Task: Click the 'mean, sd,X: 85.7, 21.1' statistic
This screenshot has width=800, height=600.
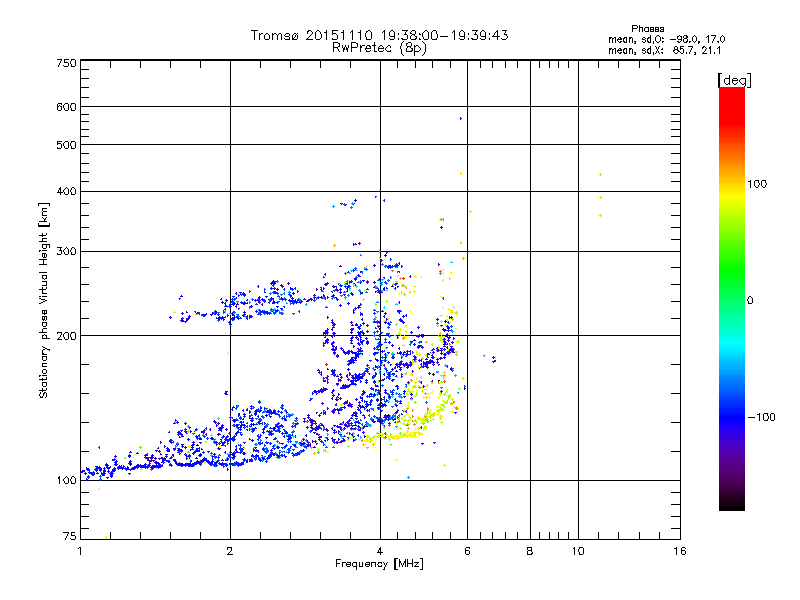Action: pos(664,50)
